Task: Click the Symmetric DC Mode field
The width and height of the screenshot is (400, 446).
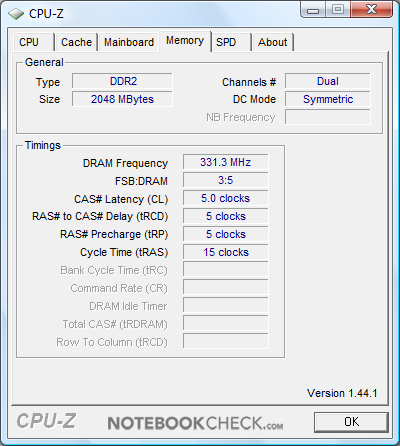Action: click(x=328, y=99)
